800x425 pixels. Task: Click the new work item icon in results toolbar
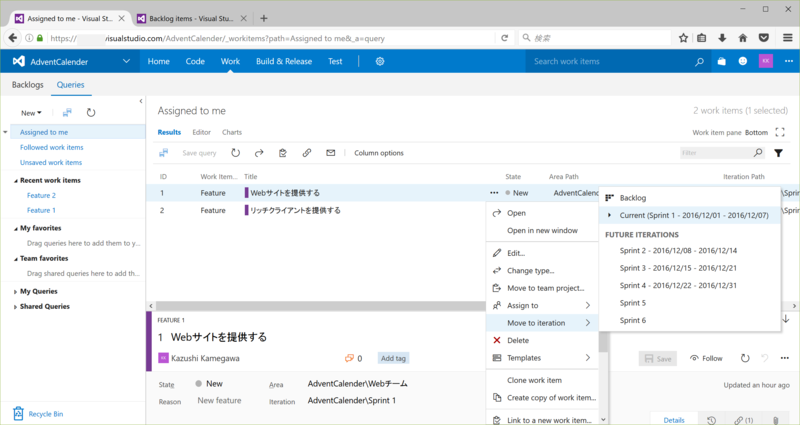click(x=163, y=153)
